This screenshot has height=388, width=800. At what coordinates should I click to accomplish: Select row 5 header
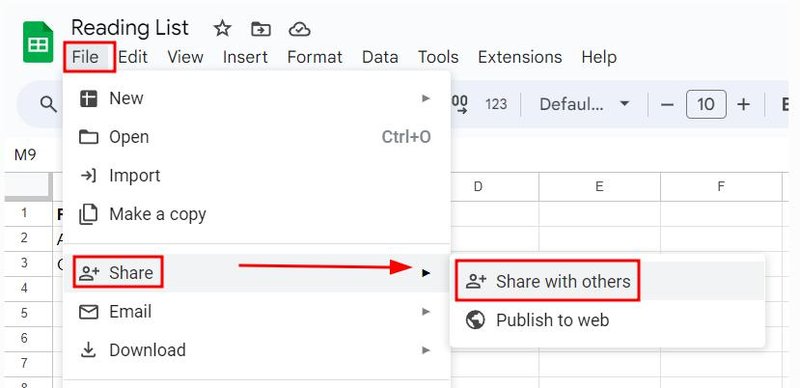(24, 313)
